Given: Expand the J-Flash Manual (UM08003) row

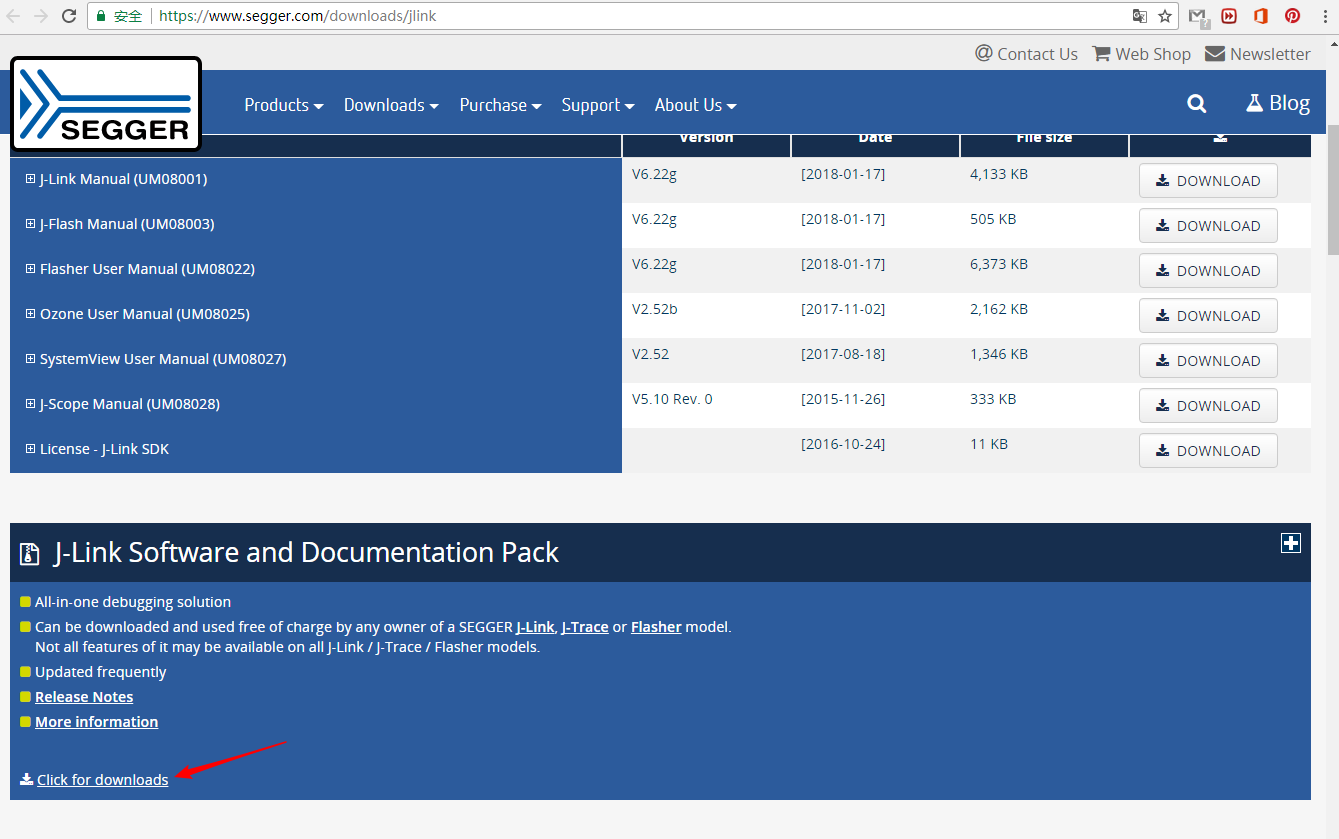Looking at the screenshot, I should coord(31,224).
